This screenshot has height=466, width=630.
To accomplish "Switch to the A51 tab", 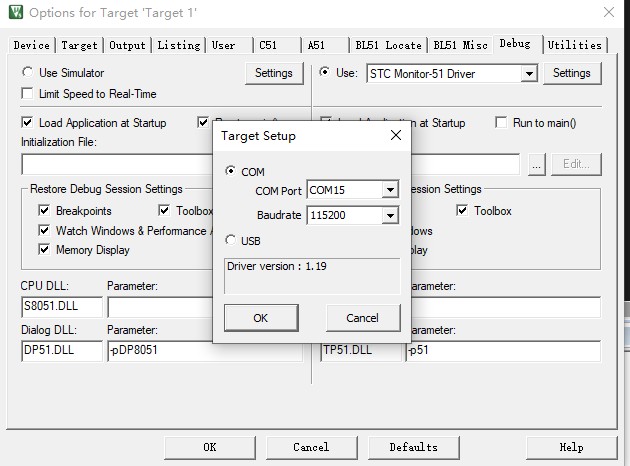I will (325, 45).
